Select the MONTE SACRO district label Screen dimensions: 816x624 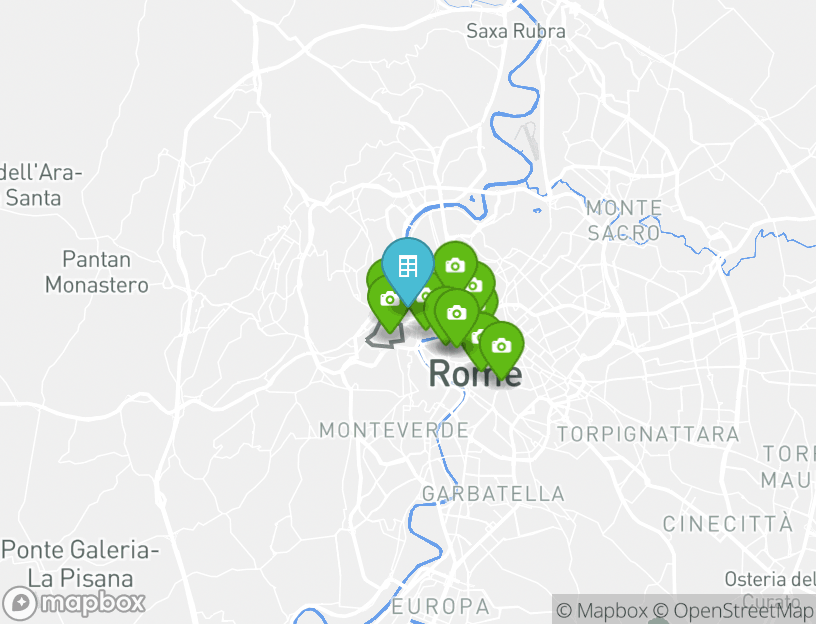click(624, 221)
